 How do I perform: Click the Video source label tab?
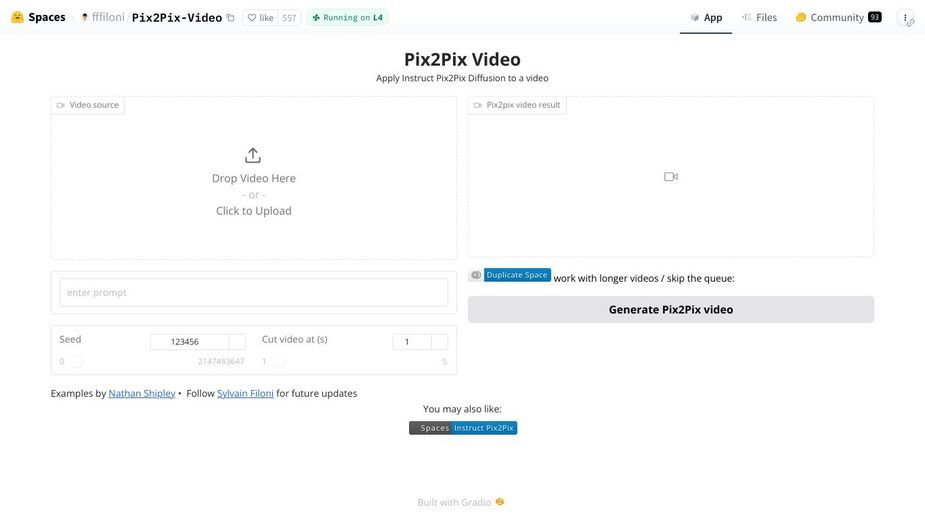[x=88, y=105]
